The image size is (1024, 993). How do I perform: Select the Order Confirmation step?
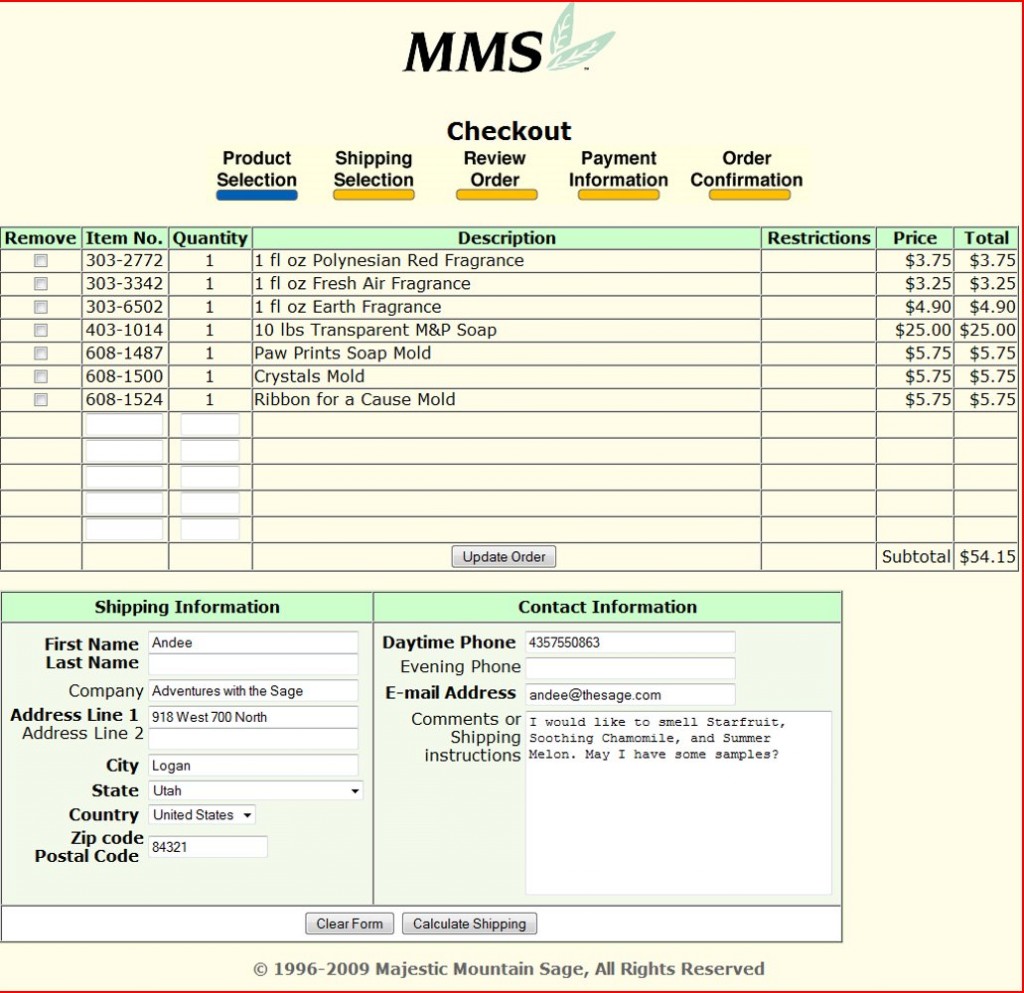746,170
